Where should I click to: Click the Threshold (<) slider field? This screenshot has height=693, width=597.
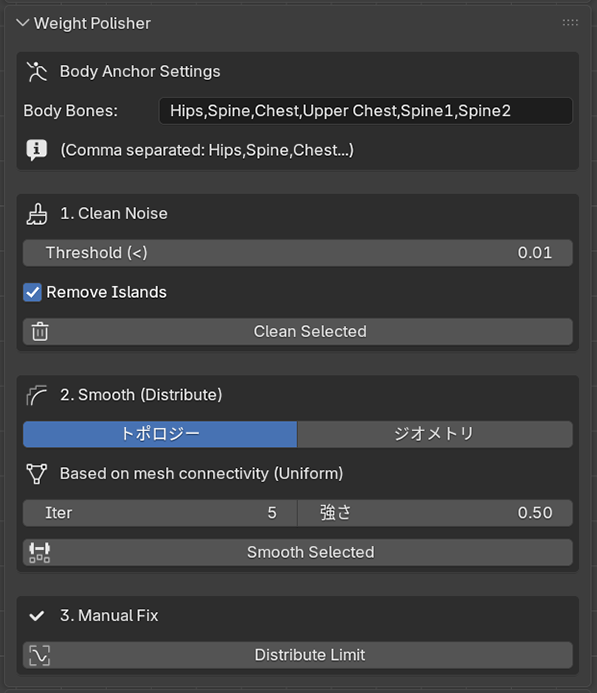coord(298,253)
